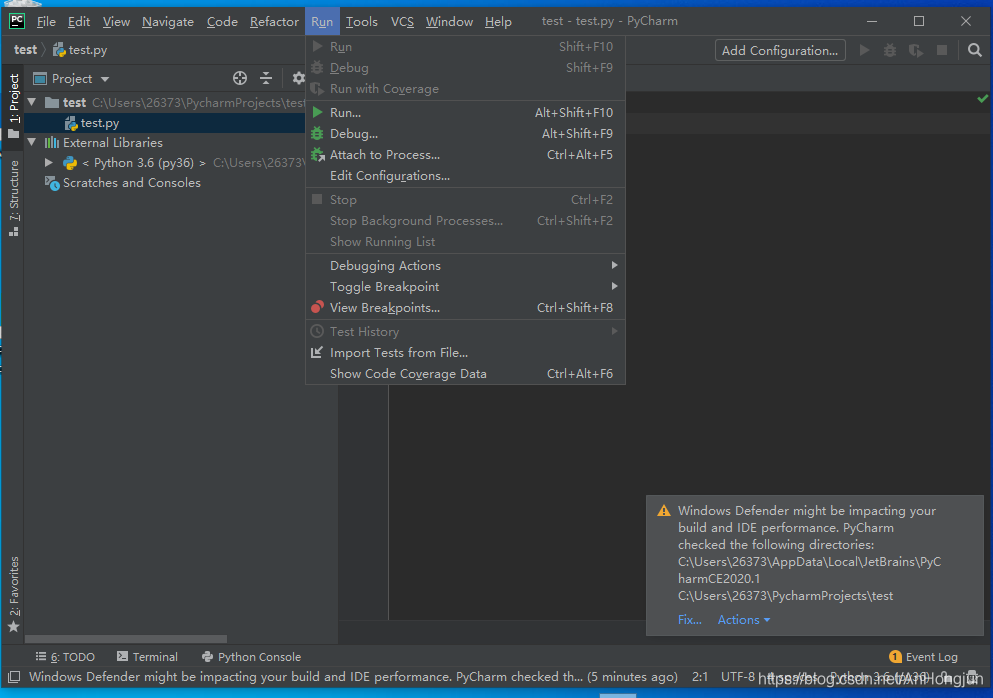Click the test.py breadcrumb in navigation bar

(x=80, y=49)
